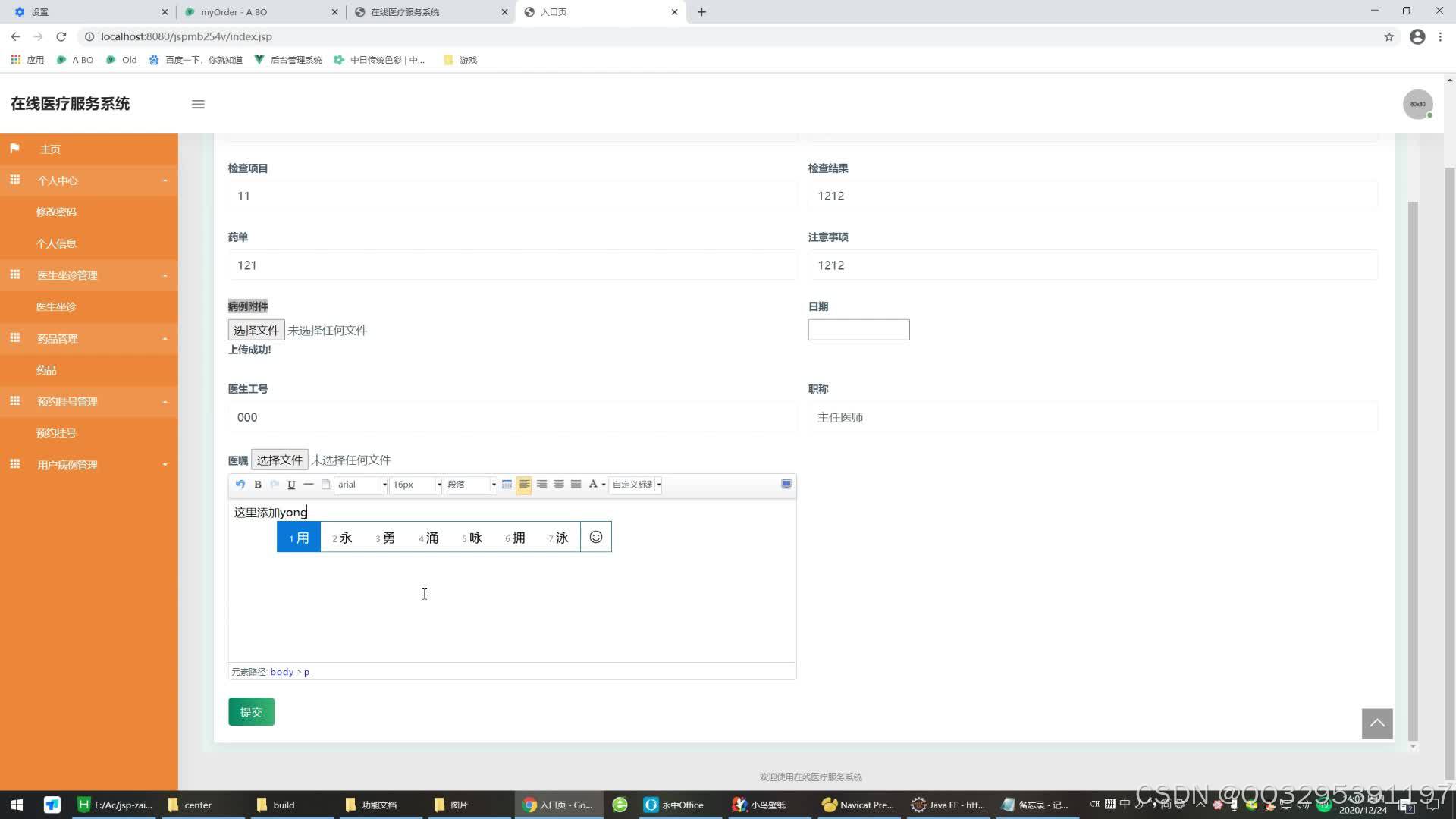The image size is (1456, 819).
Task: Toggle underline formatting in the editor
Action: [x=291, y=485]
